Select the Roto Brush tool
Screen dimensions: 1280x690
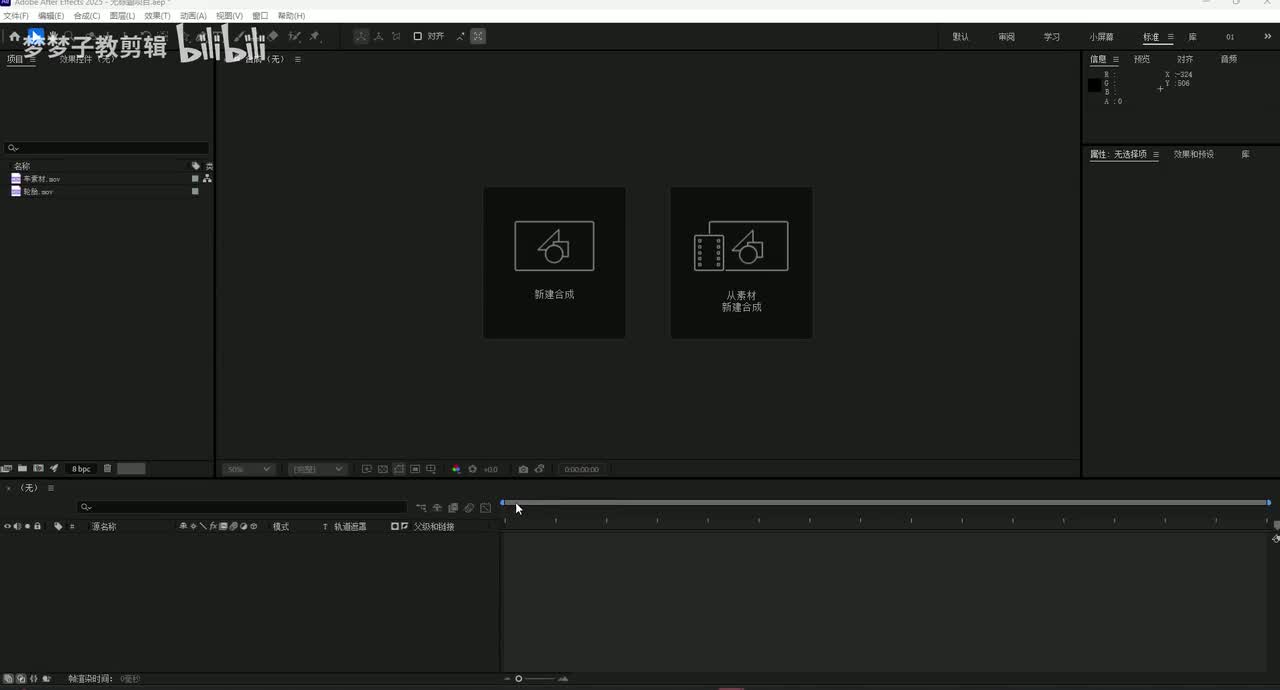tap(295, 36)
